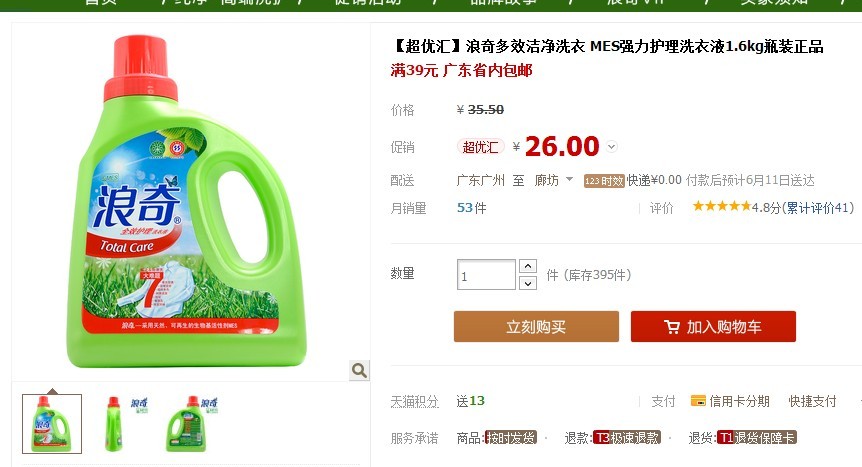This screenshot has height=467, width=862.
Task: Click the 123时效 delivery badge
Action: pyautogui.click(x=604, y=181)
